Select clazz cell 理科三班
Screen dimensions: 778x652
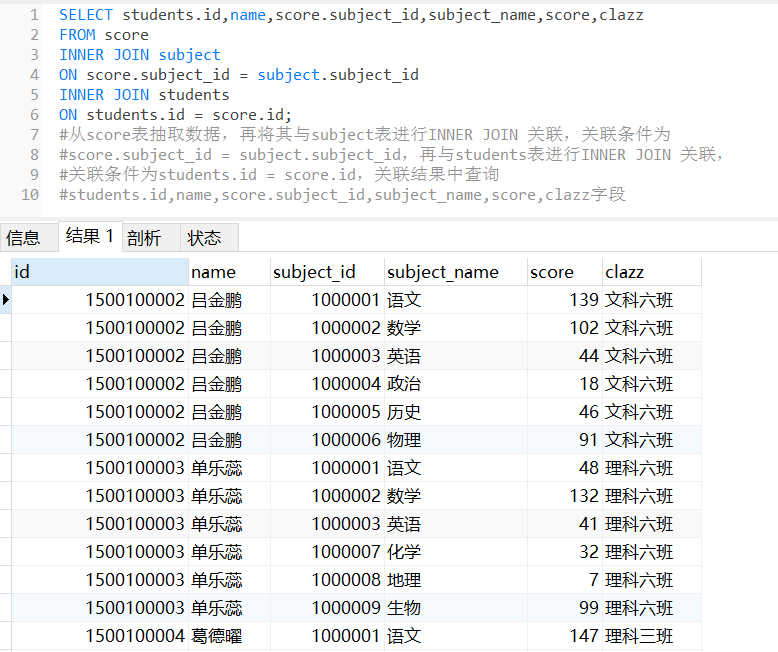coord(651,636)
